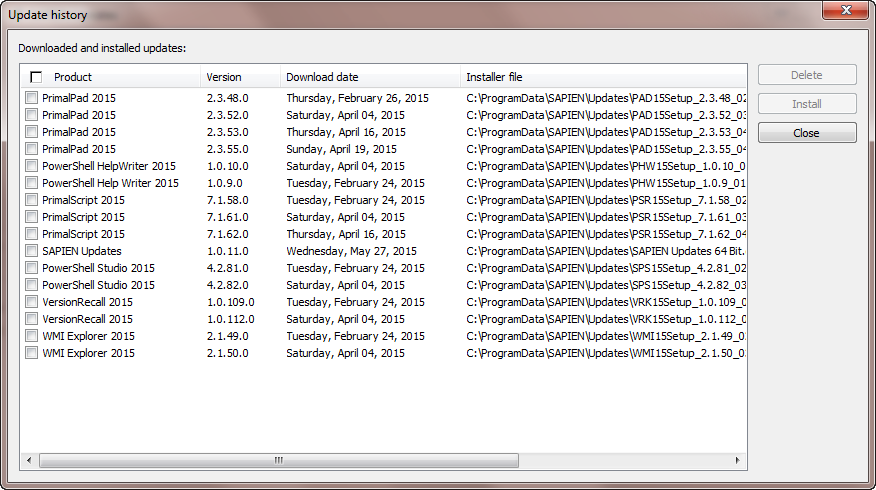Viewport: 876px width, 490px height.
Task: Click the date Wednesday, May 27, 2015
Action: click(x=351, y=251)
